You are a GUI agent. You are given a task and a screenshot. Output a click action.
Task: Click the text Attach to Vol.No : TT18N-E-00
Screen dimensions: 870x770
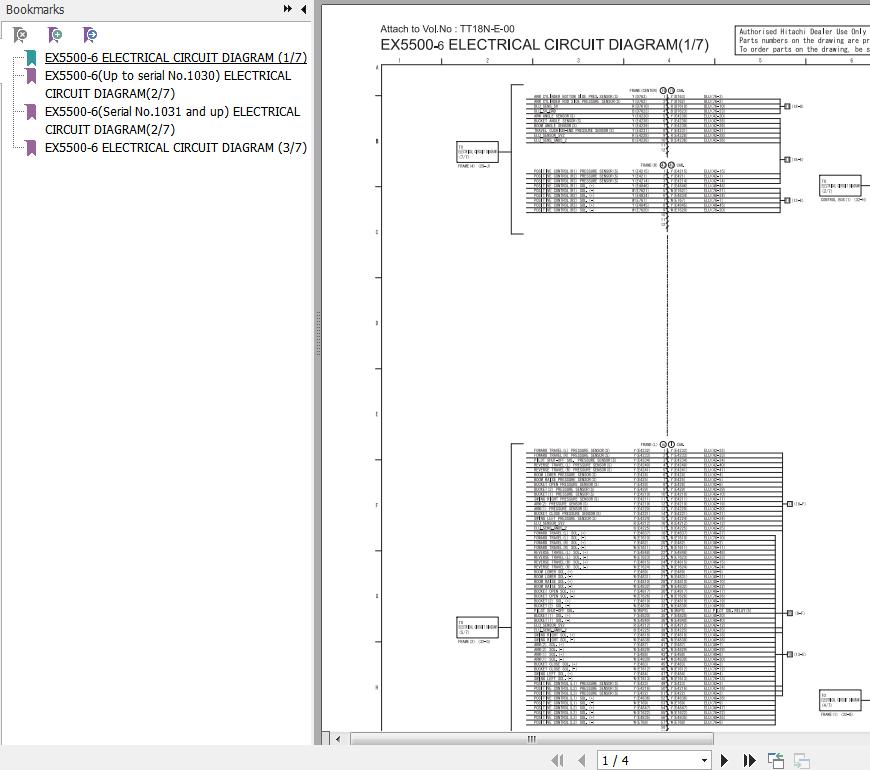click(447, 29)
